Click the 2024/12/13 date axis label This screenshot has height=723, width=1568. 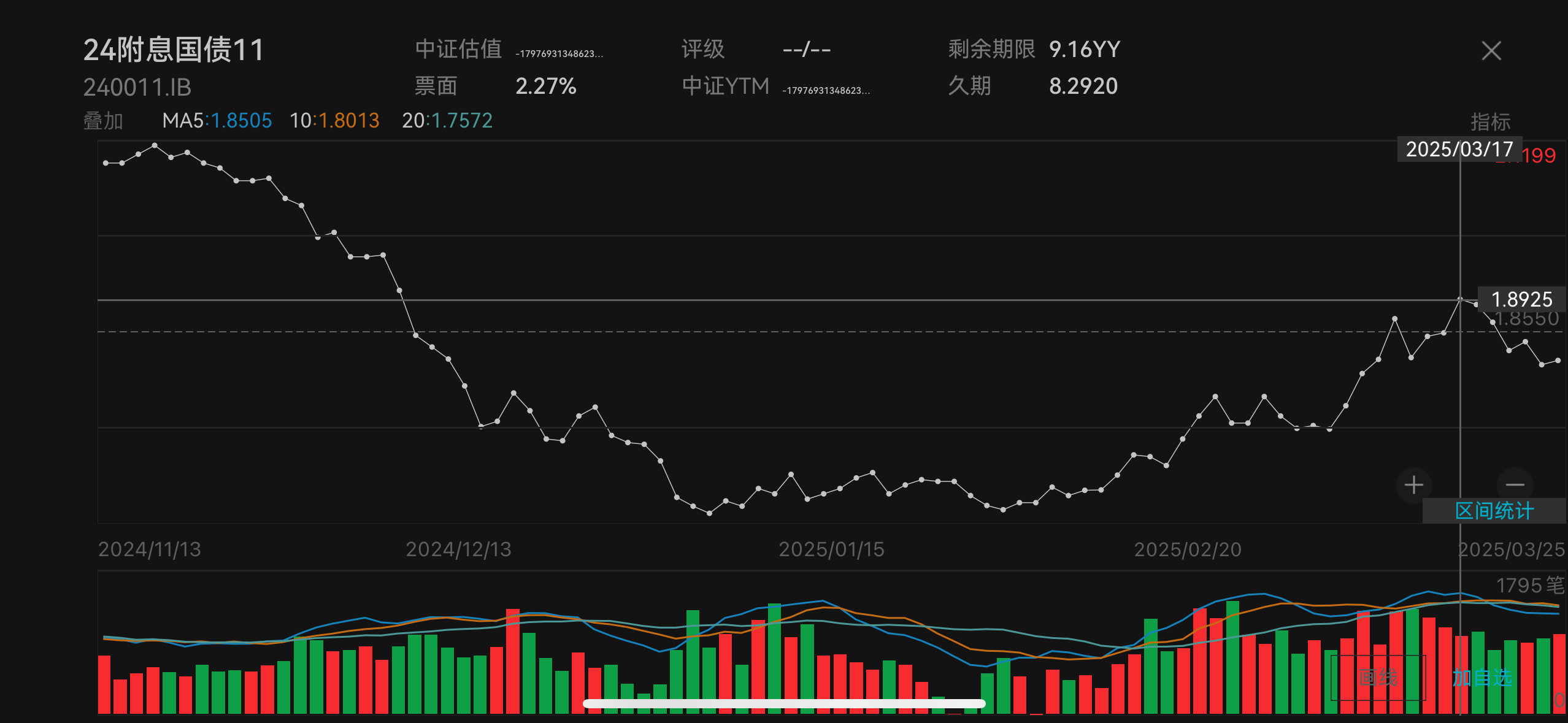pos(458,549)
